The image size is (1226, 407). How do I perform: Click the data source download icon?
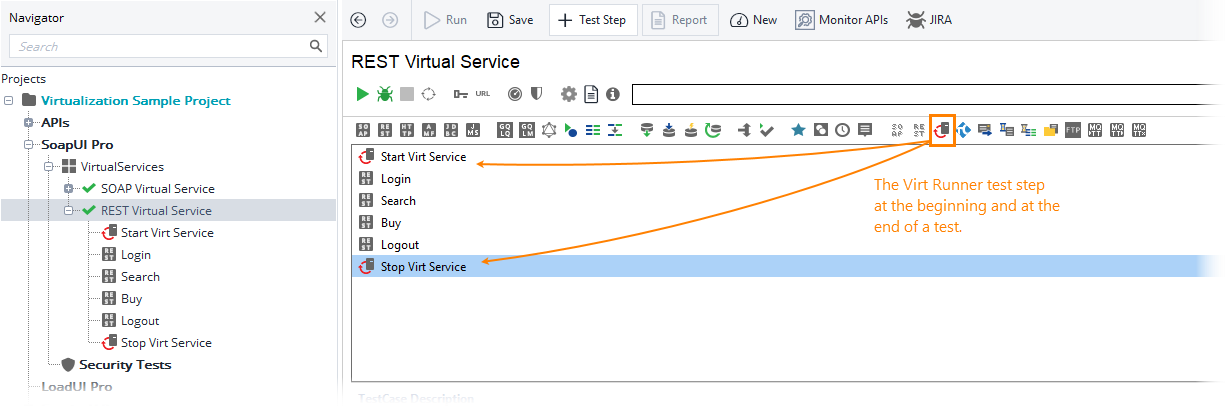(x=647, y=129)
